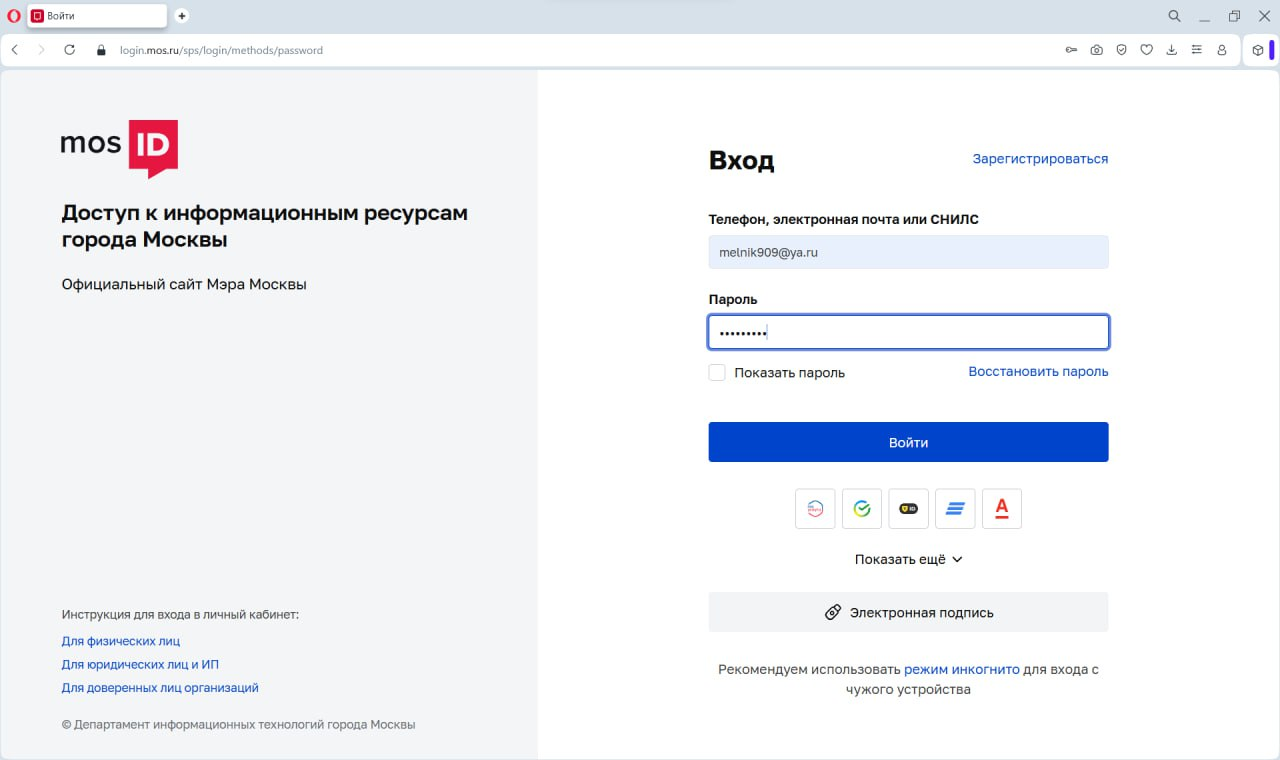Image resolution: width=1280 pixels, height=760 pixels.
Task: Click the Зарегистрироваться link
Action: (1040, 158)
